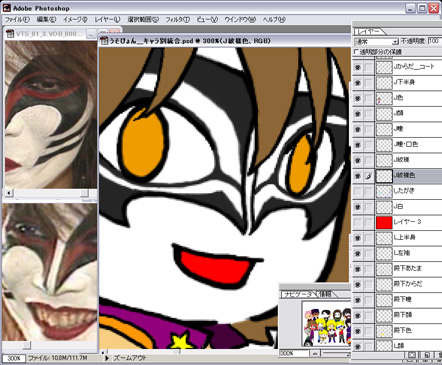Open the ファイル menu
The image size is (442, 365).
click(x=17, y=20)
